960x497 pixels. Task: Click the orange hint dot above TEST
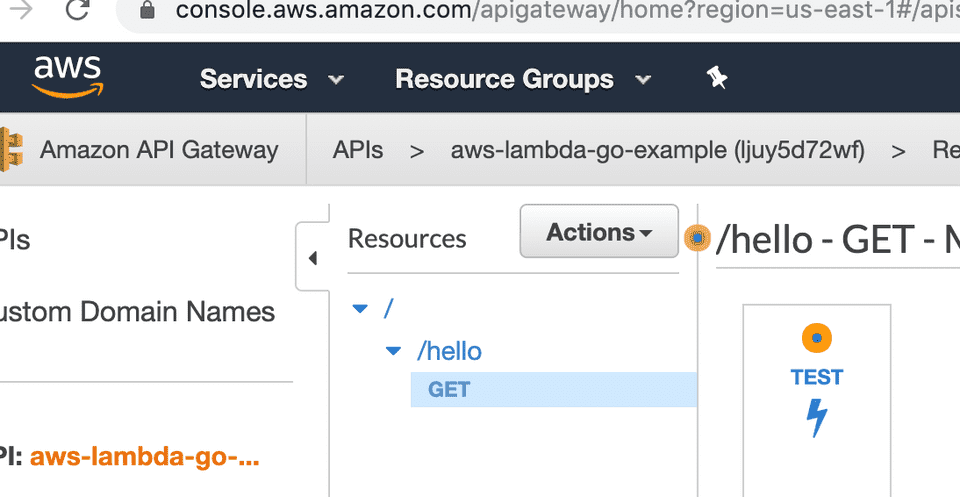(x=817, y=338)
